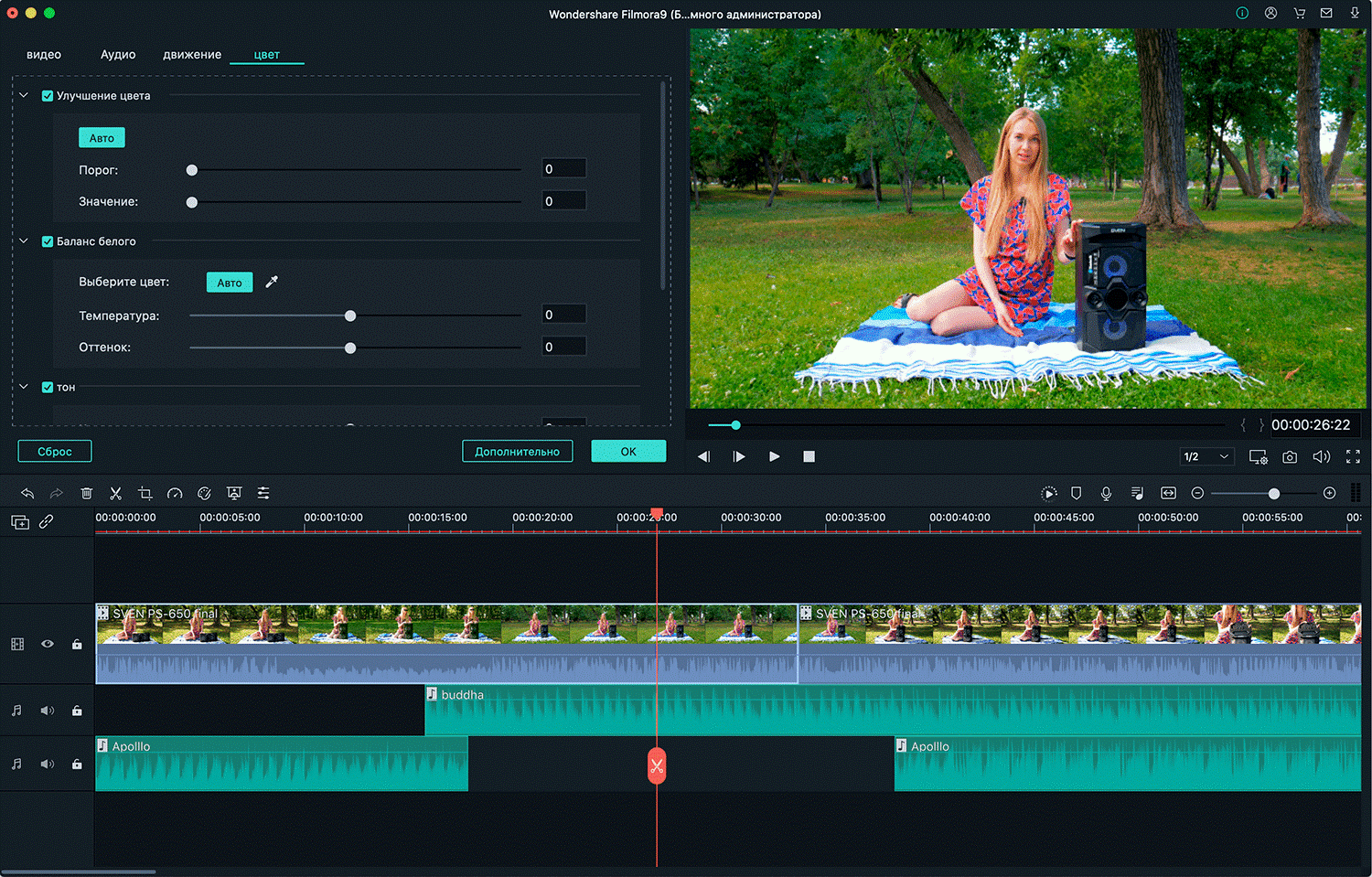Viewport: 1372px width, 877px height.
Task: Collapse the Улучшение цвета section
Action: pos(24,95)
